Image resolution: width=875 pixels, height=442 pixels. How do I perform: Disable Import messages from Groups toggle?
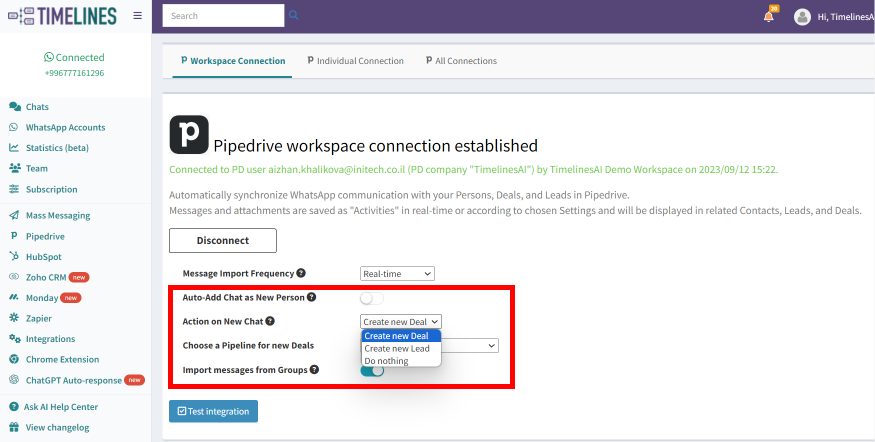[372, 371]
